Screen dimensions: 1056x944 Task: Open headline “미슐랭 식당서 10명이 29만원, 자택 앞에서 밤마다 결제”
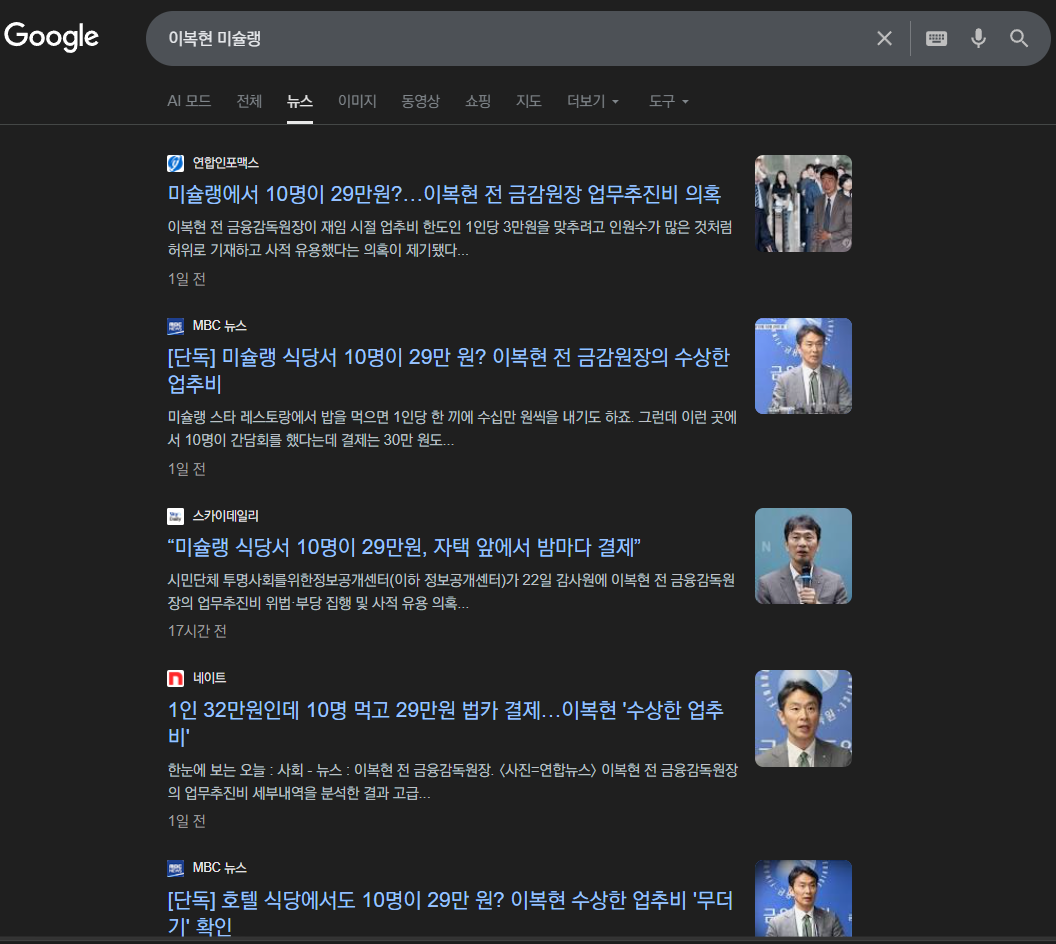coord(404,547)
